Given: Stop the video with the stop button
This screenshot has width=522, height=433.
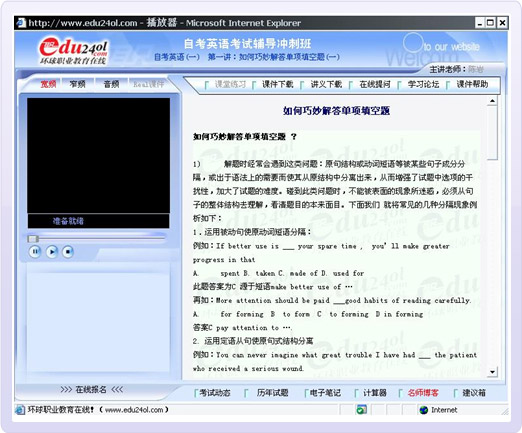Looking at the screenshot, I should click(x=68, y=252).
